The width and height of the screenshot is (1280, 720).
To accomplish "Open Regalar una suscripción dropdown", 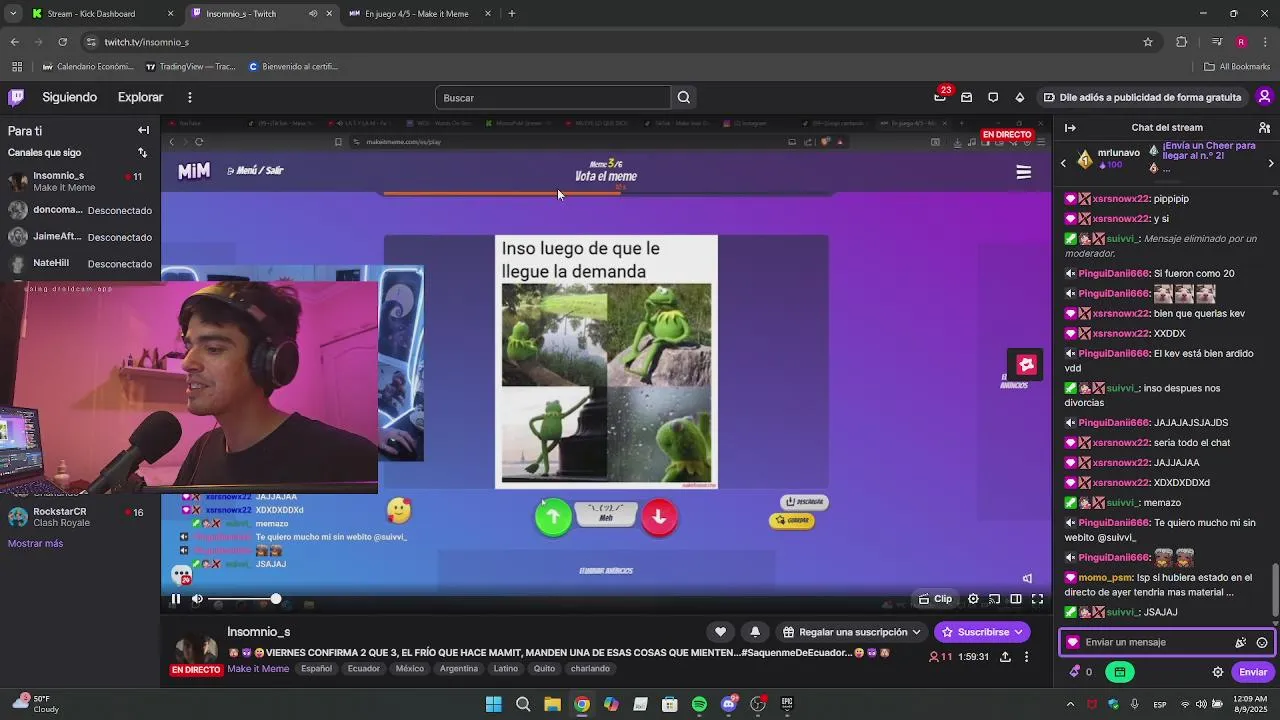I will tap(851, 632).
